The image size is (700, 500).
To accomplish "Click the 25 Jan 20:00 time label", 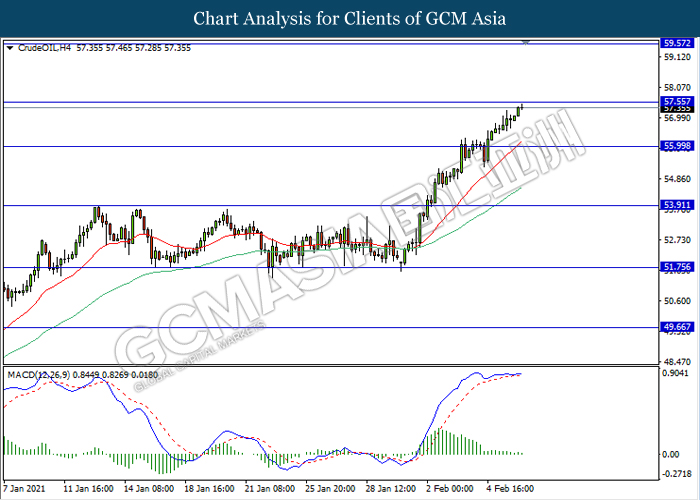I will pos(330,489).
